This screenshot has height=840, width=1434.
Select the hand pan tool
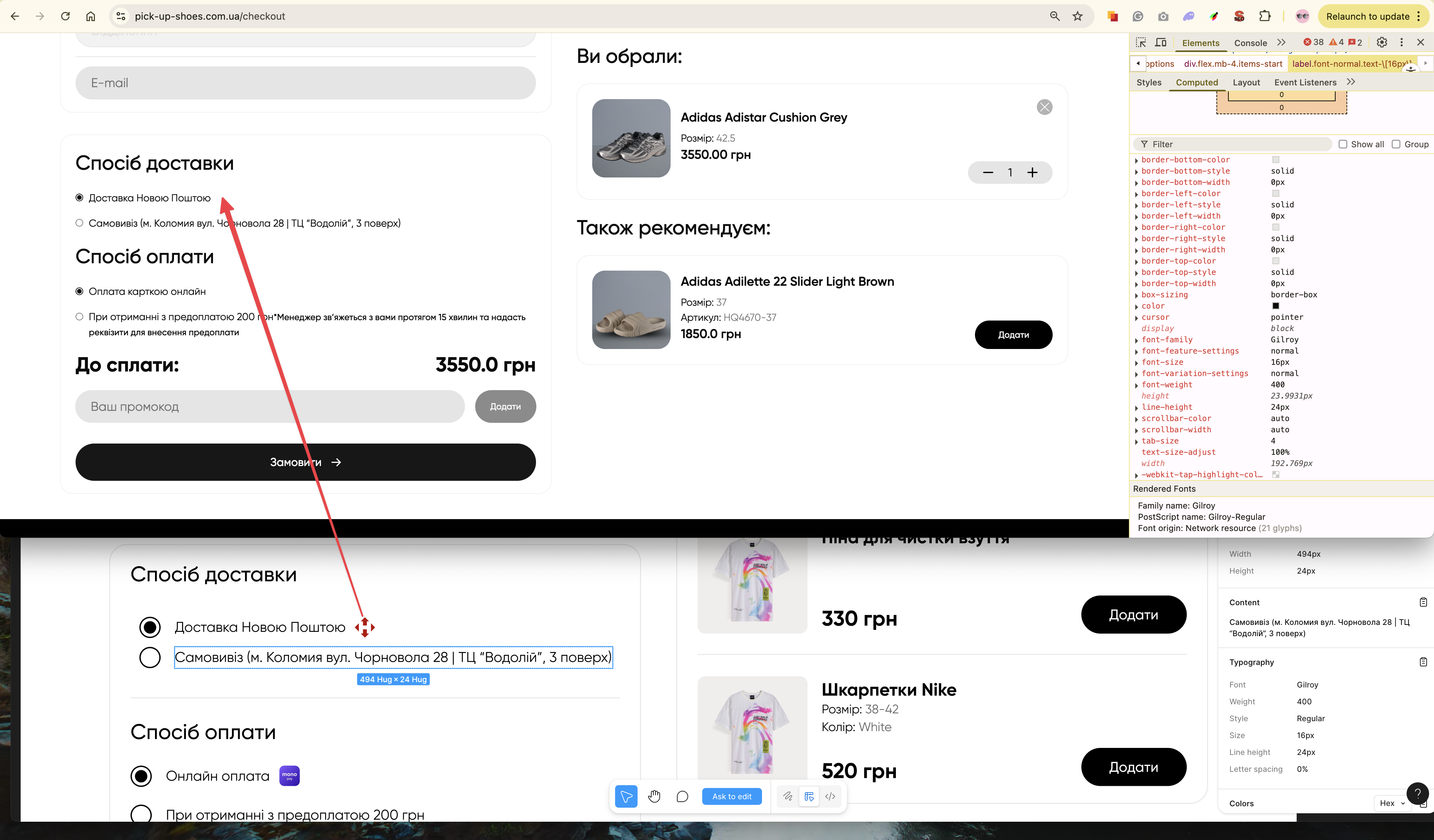click(654, 796)
